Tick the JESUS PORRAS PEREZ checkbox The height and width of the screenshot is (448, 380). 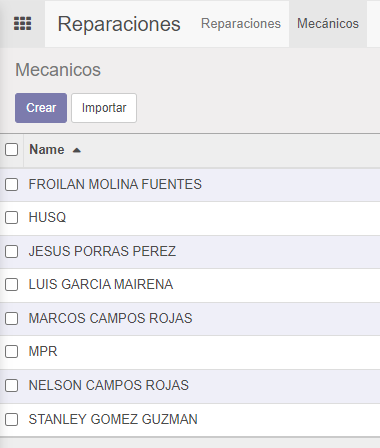[12, 251]
